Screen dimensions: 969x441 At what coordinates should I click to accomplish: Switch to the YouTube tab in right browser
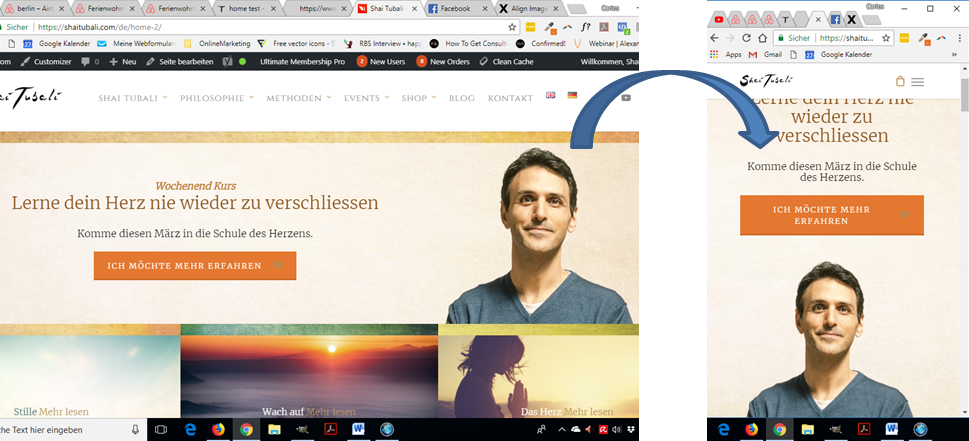719,19
